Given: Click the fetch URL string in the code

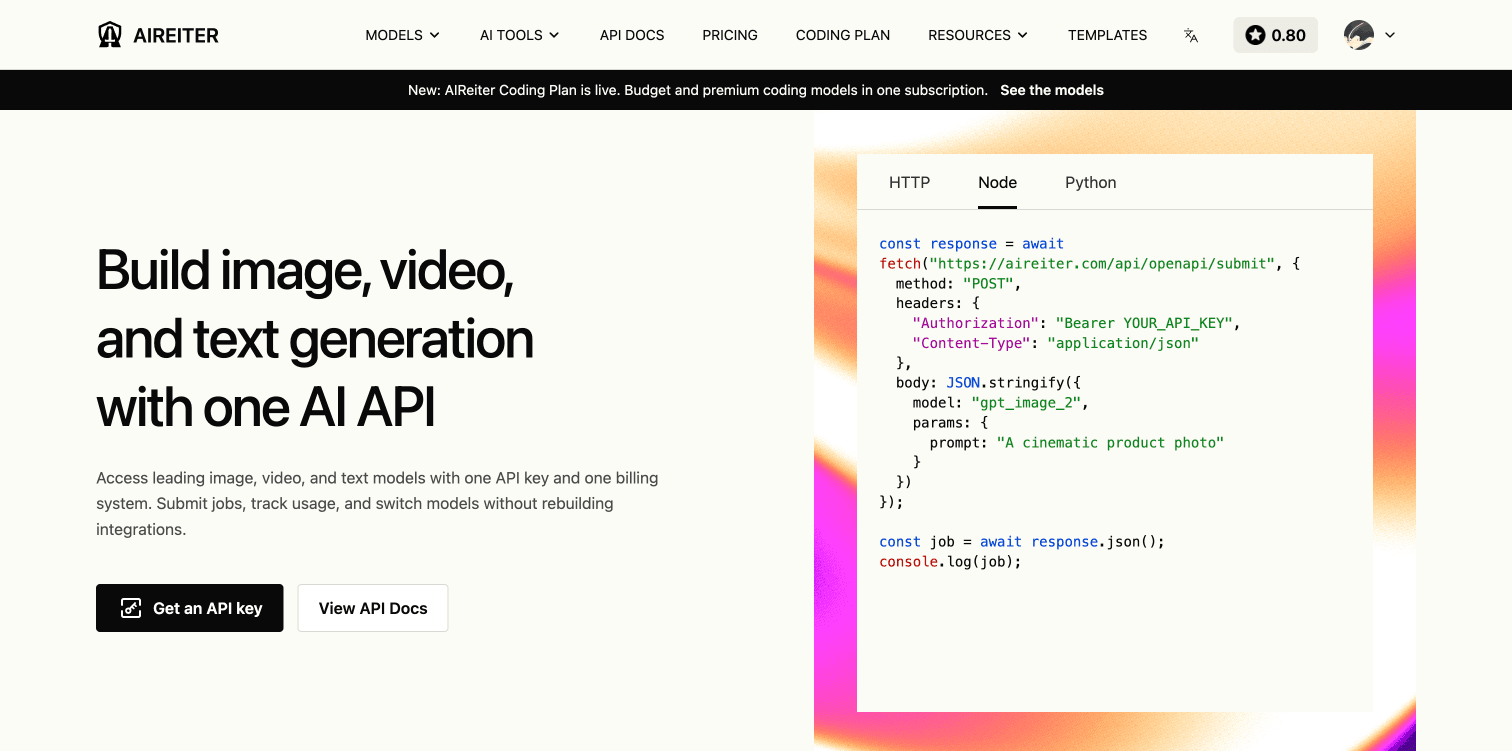Looking at the screenshot, I should [1101, 263].
